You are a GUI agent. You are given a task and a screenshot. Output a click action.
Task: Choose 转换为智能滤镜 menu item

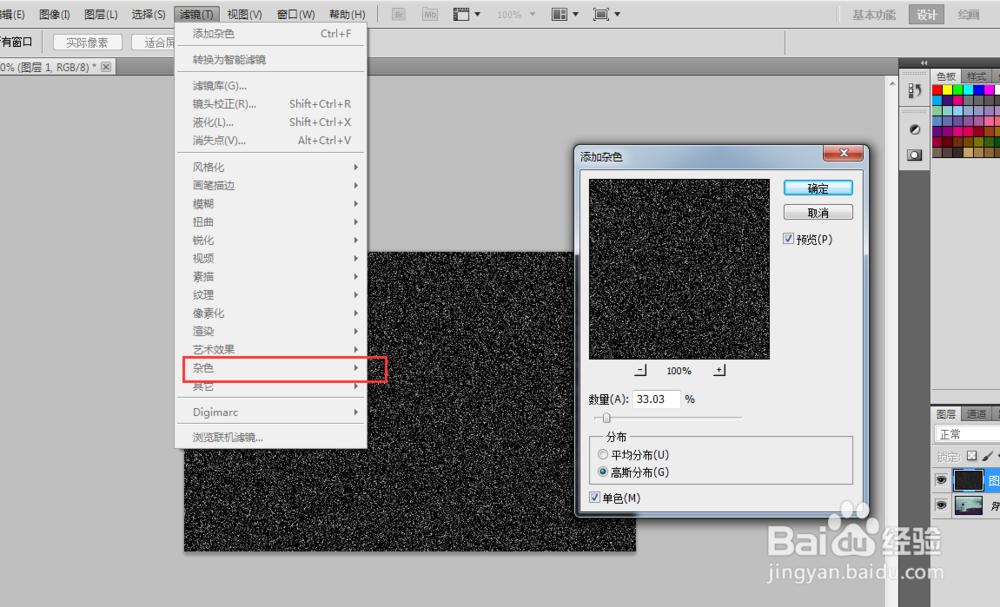point(271,59)
